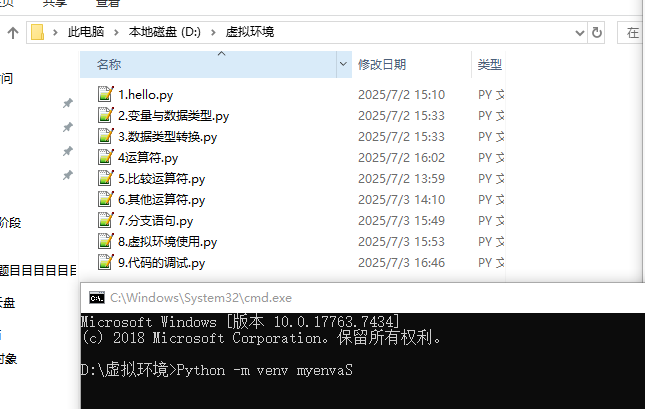Select sidebar item ending in 阶段
The image size is (645, 409).
click(x=10, y=223)
